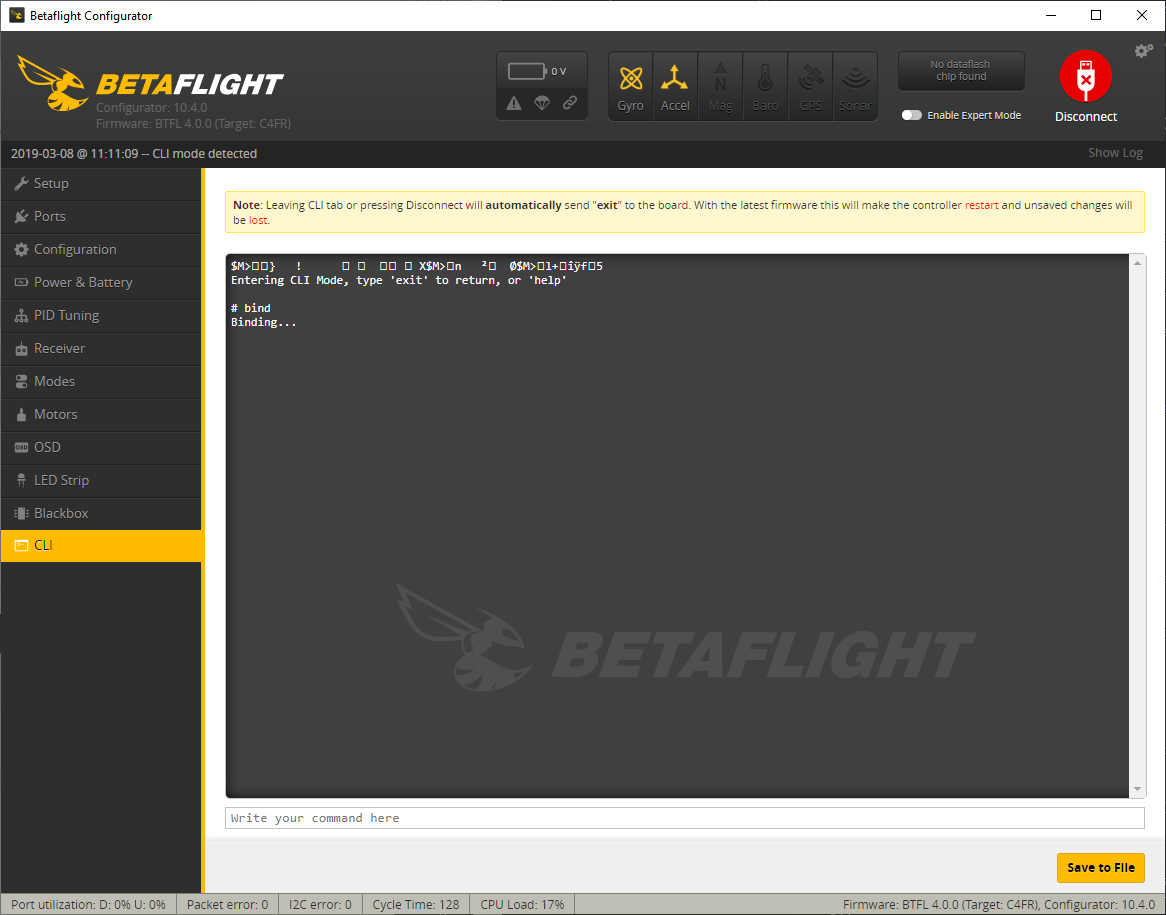Click the 'I2C error: 0' status entry
This screenshot has height=915, width=1166.
coord(320,905)
